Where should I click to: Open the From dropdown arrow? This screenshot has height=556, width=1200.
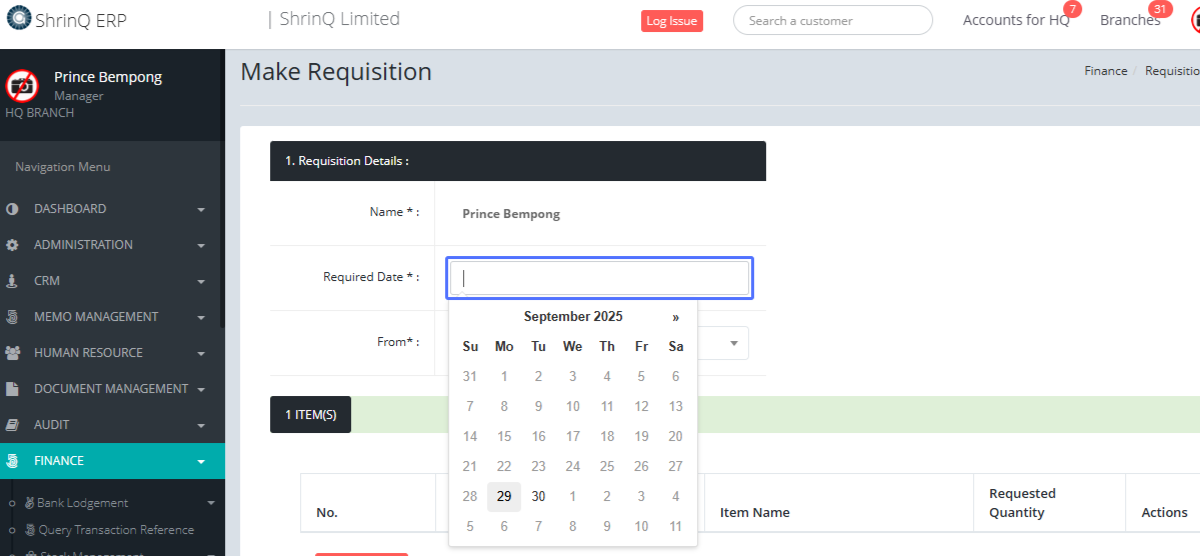[x=733, y=343]
